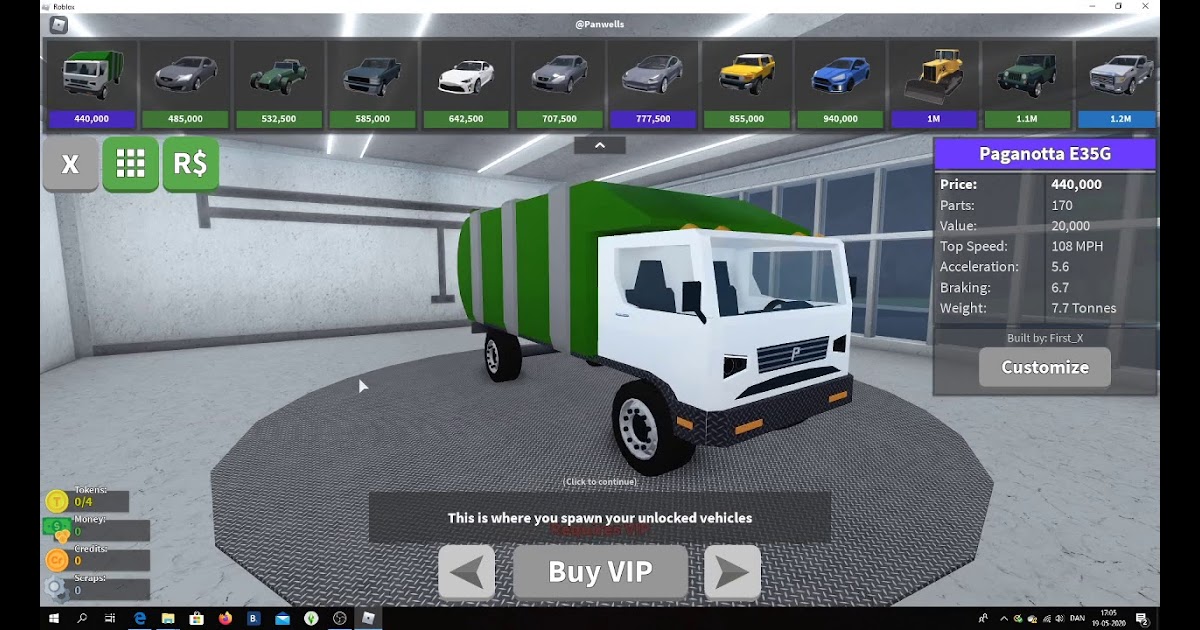Collapse the vehicle list with up chevron
This screenshot has width=1200, height=630.
point(600,145)
